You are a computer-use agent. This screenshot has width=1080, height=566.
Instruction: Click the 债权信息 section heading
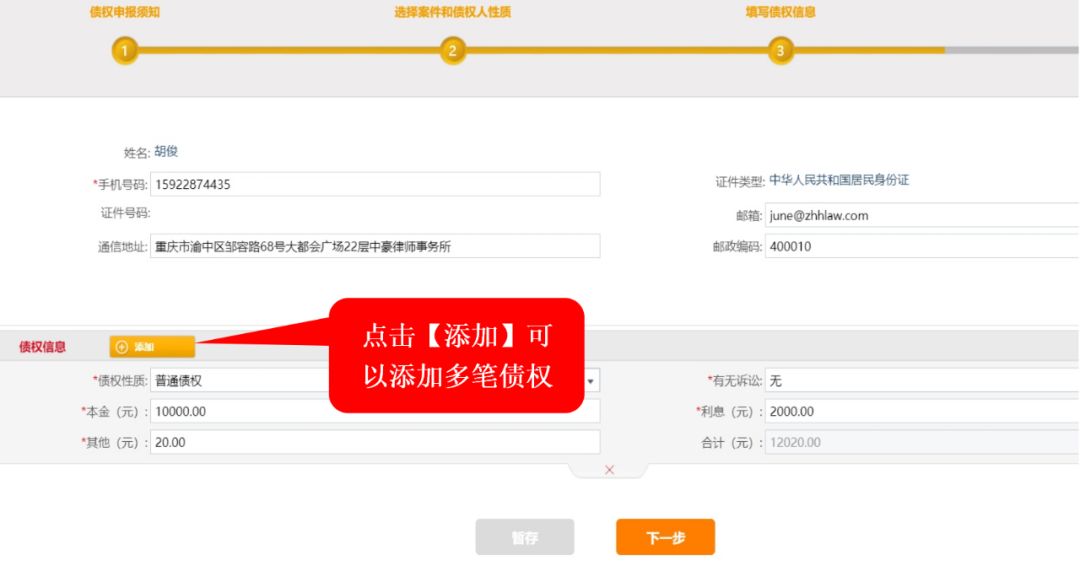click(43, 347)
